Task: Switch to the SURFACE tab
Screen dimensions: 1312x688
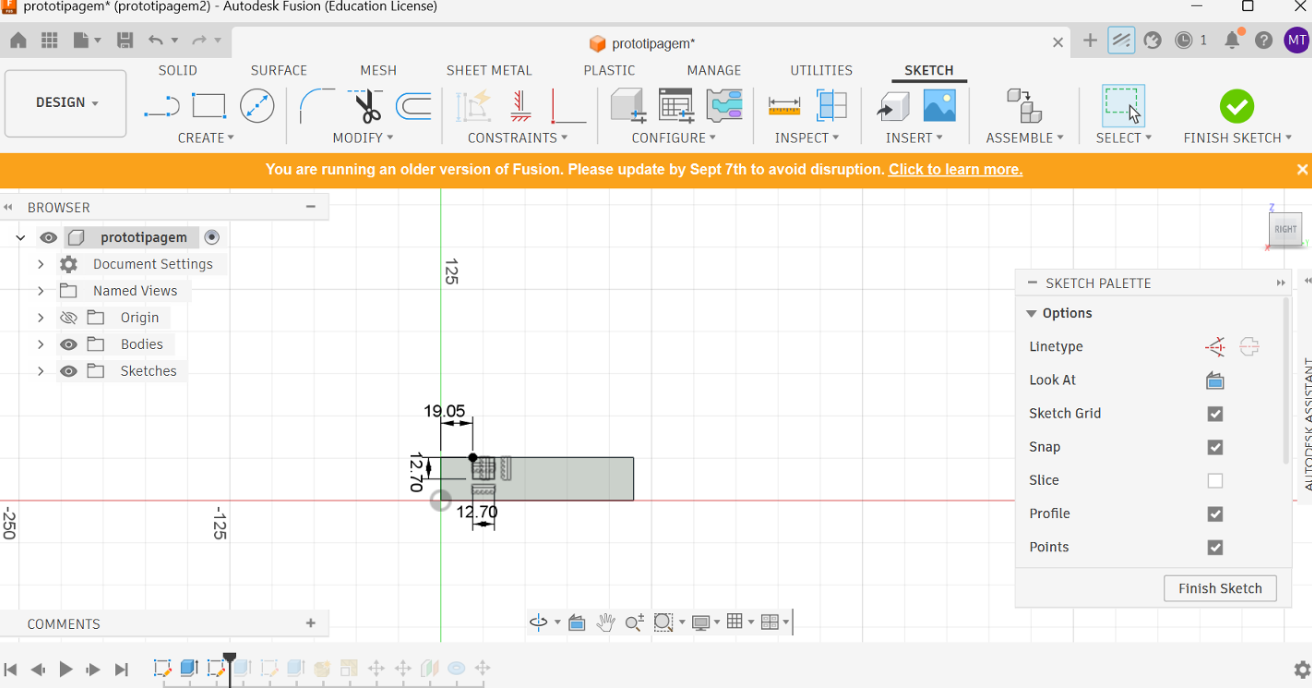Action: point(279,70)
